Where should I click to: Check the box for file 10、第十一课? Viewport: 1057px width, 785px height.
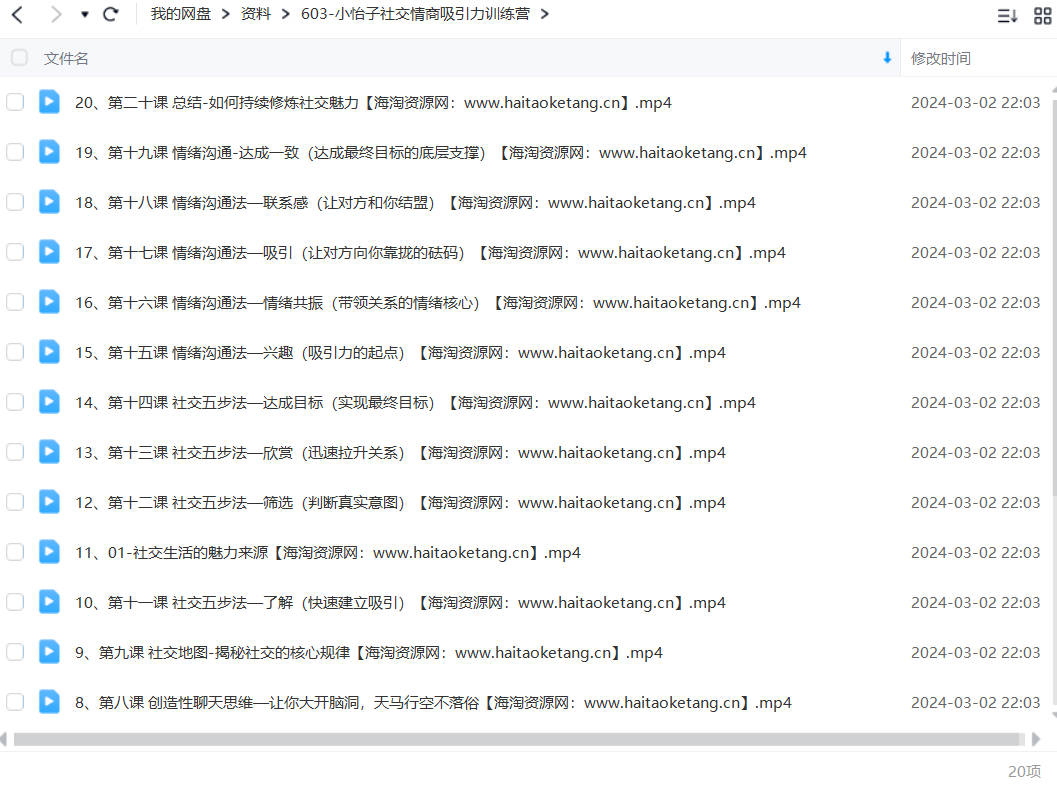[15, 602]
